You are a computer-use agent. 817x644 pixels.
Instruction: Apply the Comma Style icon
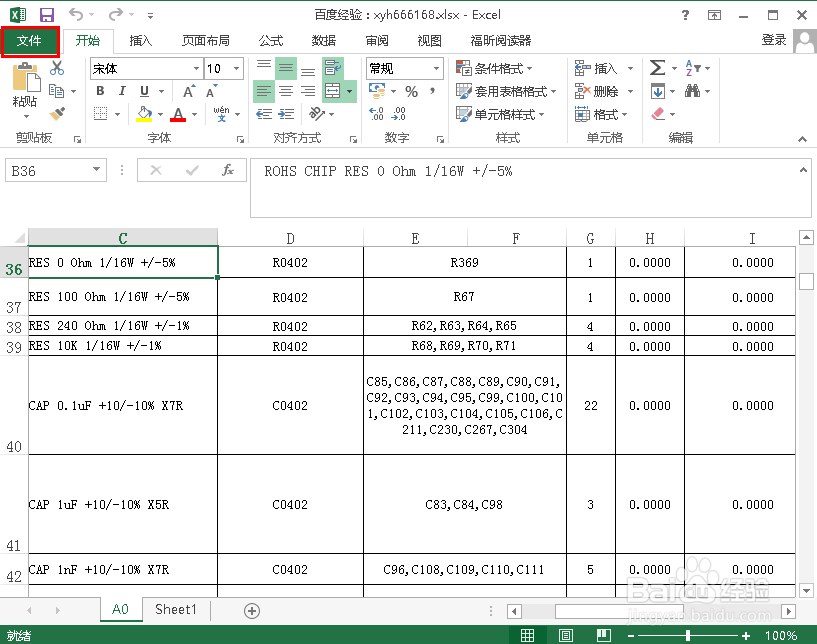[431, 89]
